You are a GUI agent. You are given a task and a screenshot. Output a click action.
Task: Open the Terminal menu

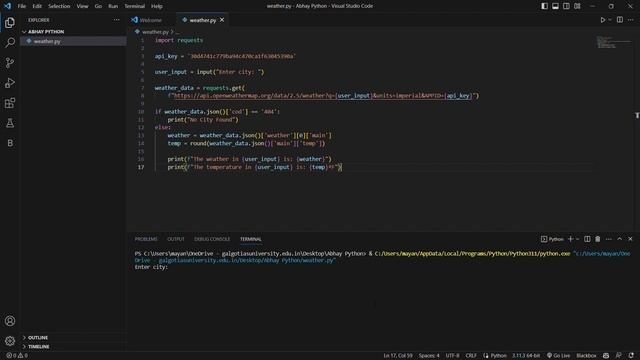click(135, 6)
